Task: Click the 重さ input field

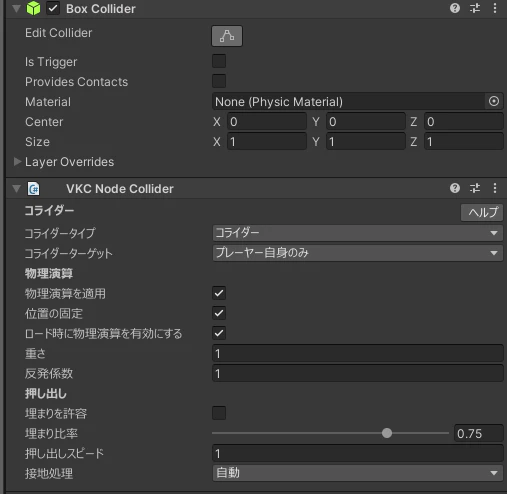Action: point(358,353)
